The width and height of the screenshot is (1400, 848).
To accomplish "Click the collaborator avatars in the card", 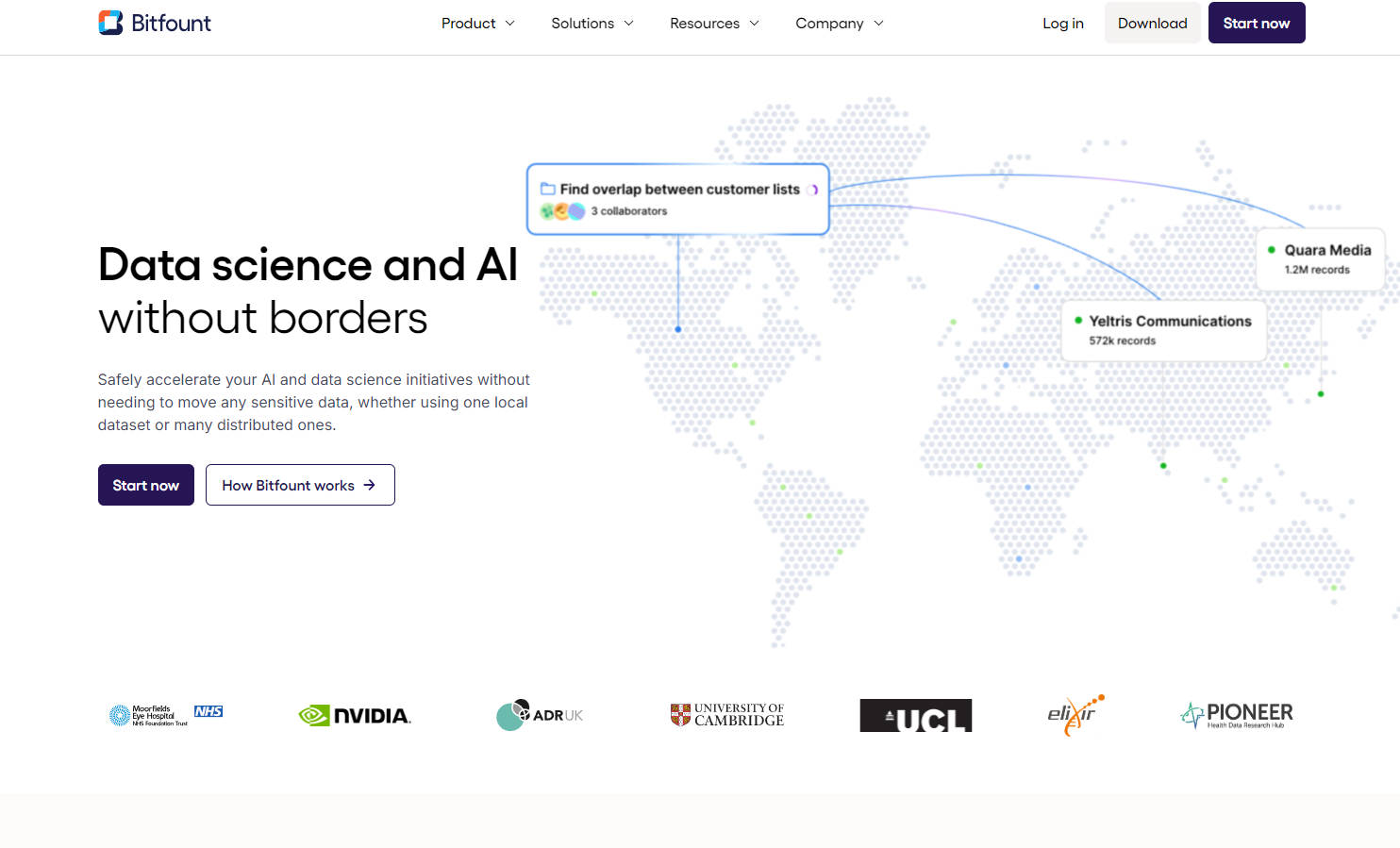I will pos(562,211).
